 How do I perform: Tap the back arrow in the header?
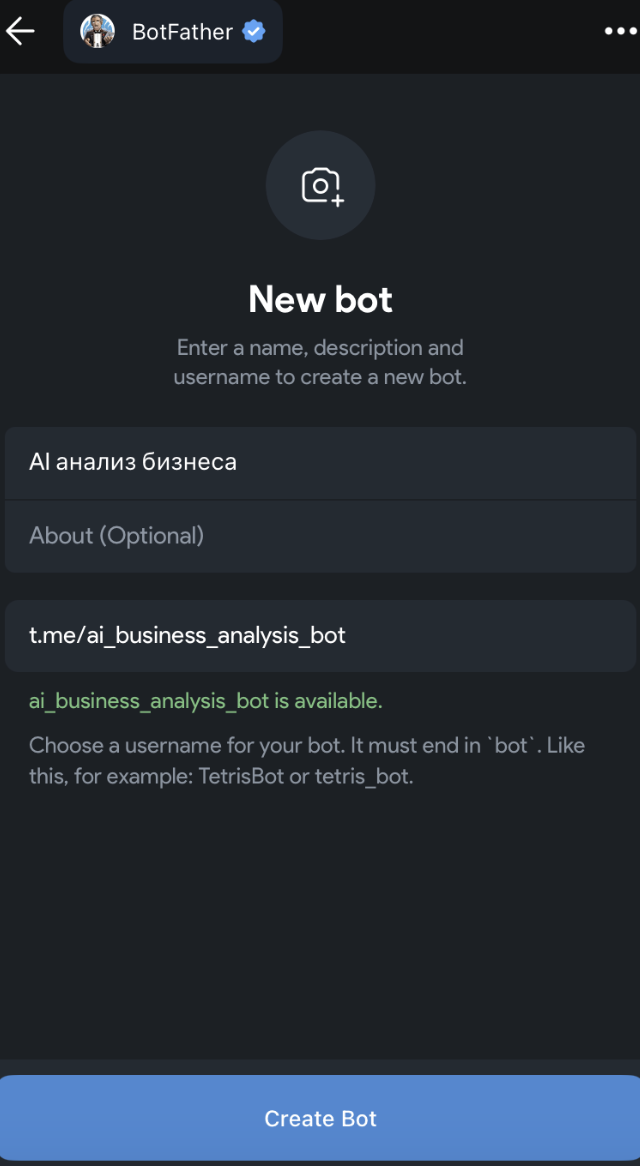tap(21, 31)
